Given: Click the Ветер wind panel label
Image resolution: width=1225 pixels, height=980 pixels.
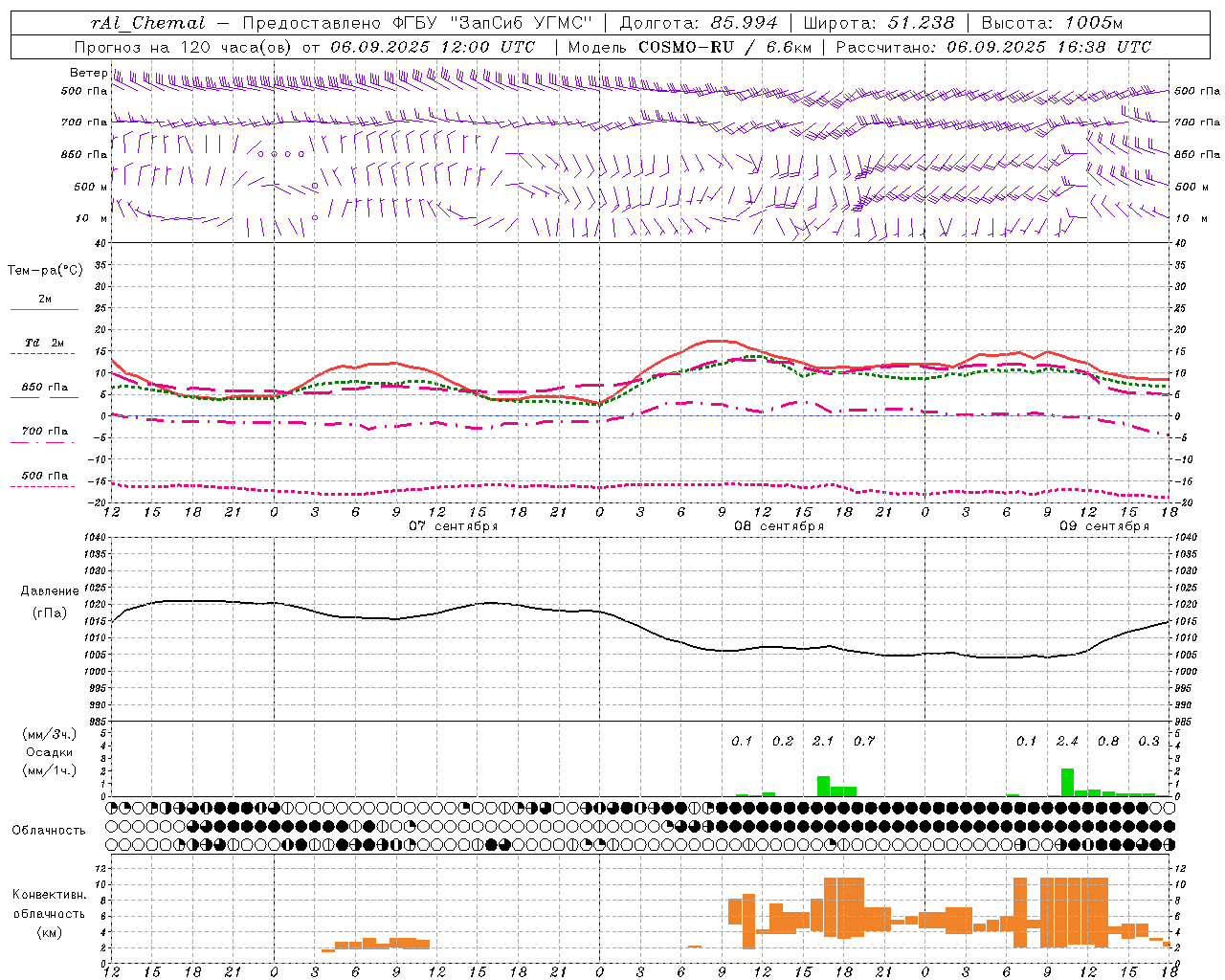Looking at the screenshot, I should pyautogui.click(x=88, y=73).
